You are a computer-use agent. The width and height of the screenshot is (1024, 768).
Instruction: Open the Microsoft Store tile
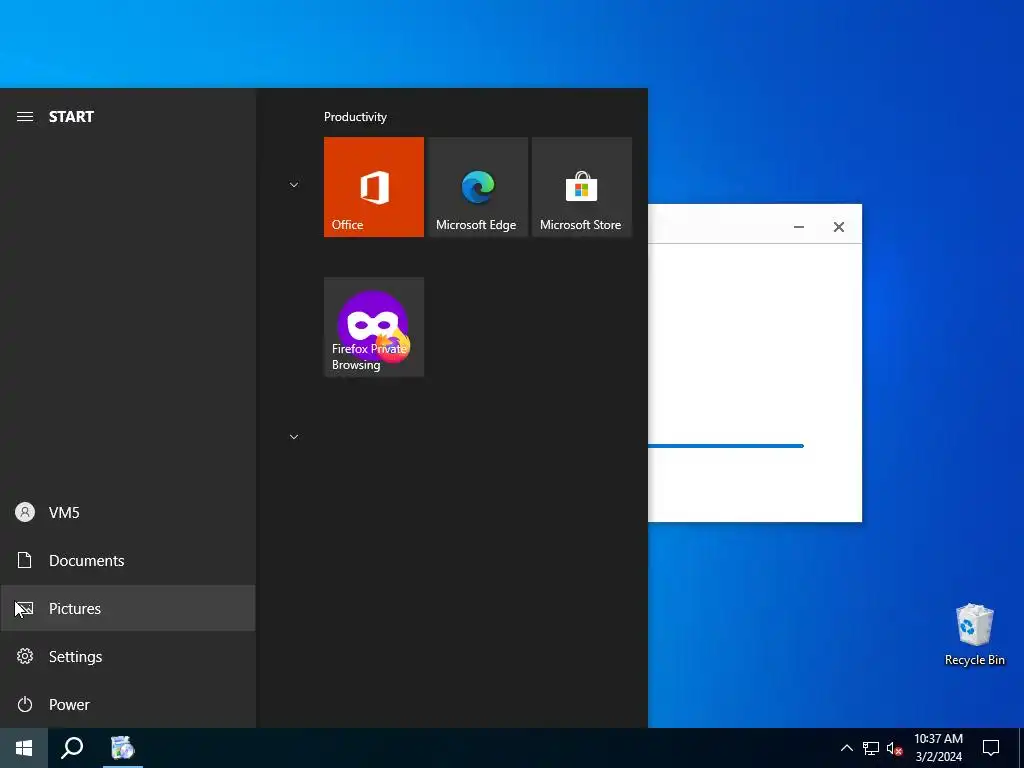(x=582, y=187)
